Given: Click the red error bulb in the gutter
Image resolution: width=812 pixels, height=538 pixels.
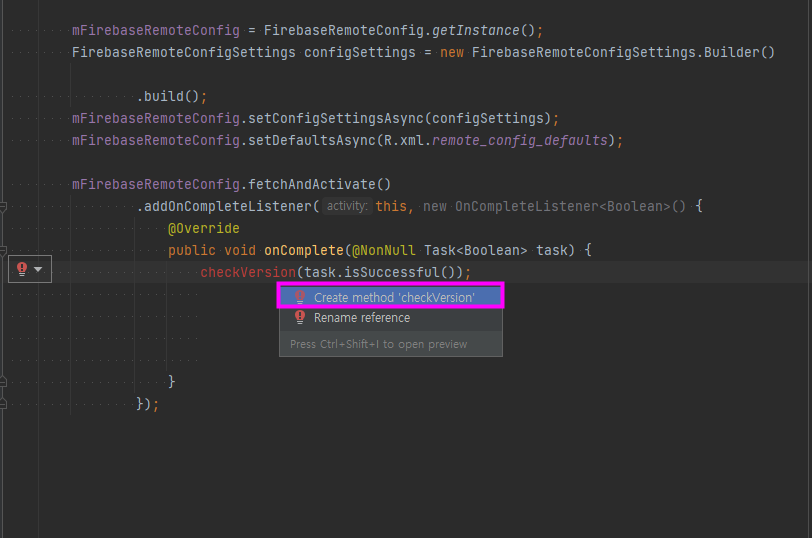Looking at the screenshot, I should tap(22, 269).
